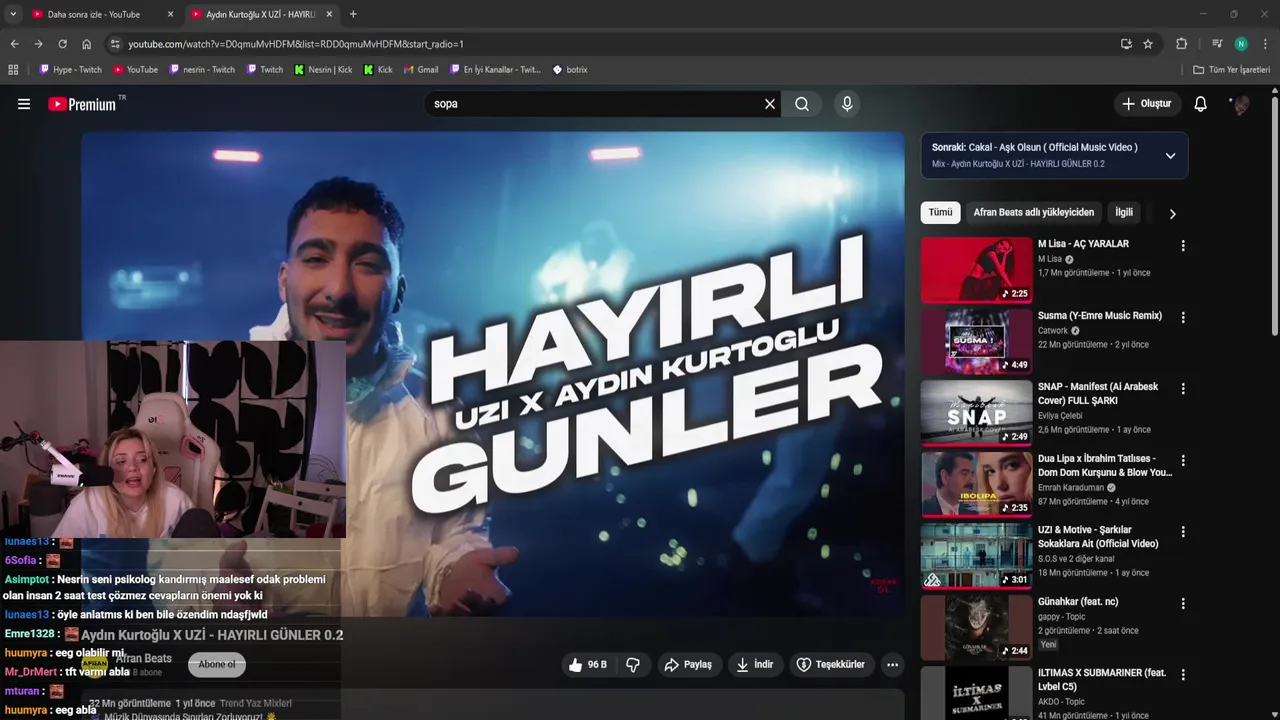
Task: Open a new browser tab
Action: [x=353, y=14]
